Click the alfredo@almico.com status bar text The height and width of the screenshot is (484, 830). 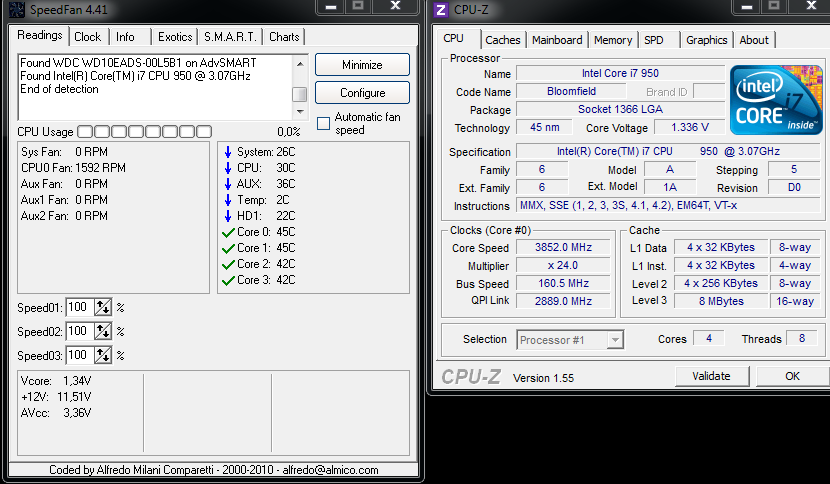tap(330, 470)
